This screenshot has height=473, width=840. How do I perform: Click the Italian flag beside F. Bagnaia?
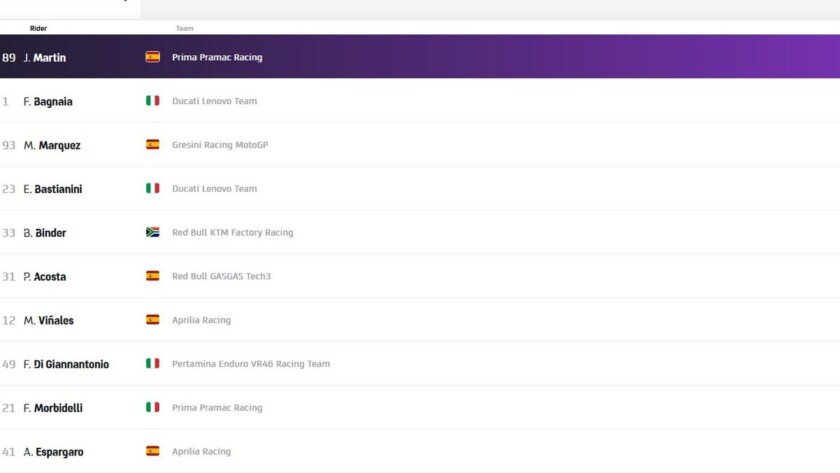point(152,101)
